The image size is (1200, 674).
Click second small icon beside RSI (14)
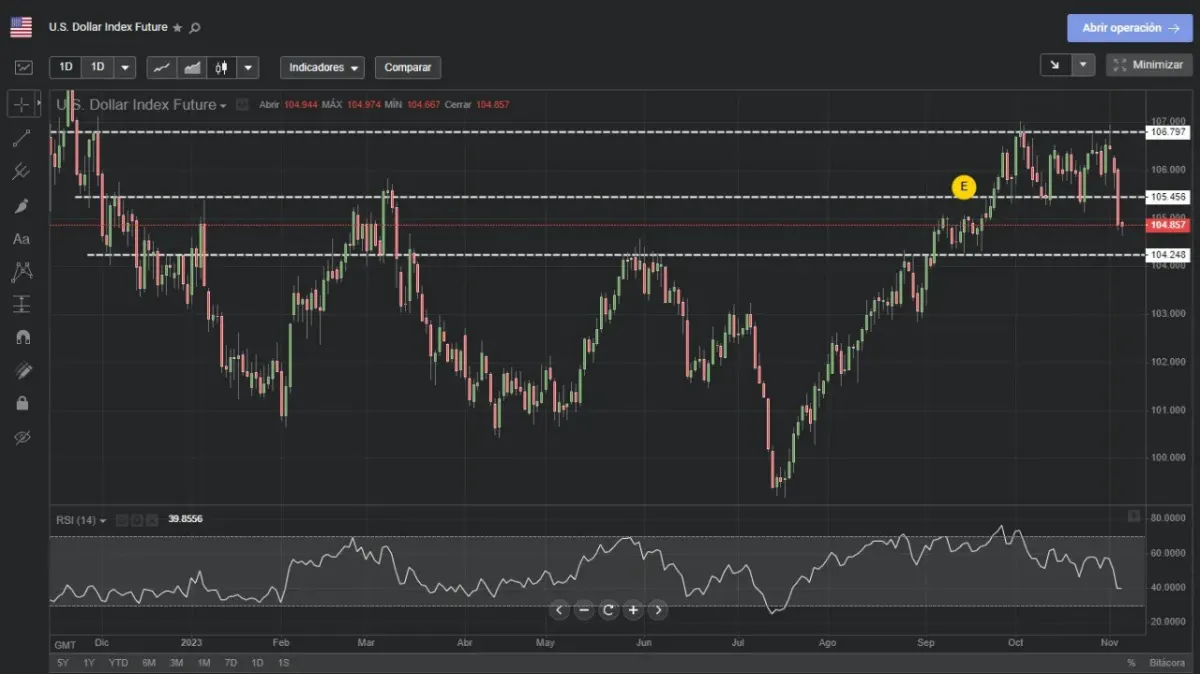pos(137,520)
